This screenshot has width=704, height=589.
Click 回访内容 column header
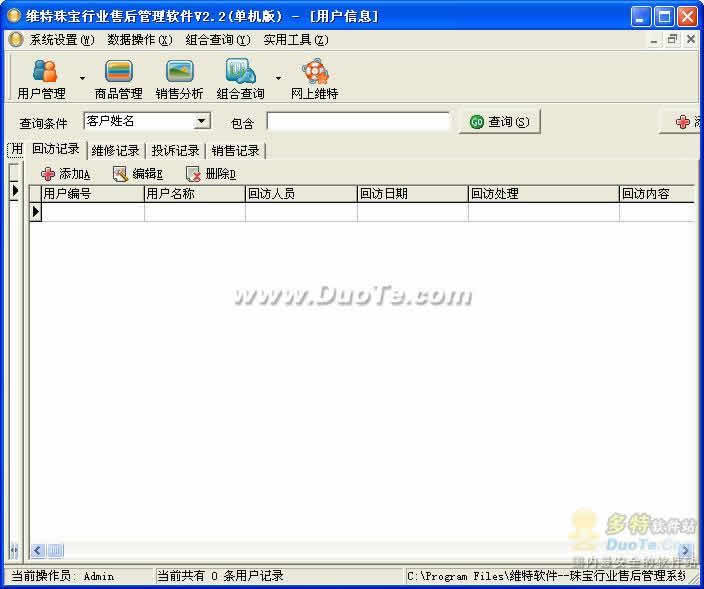pos(657,194)
